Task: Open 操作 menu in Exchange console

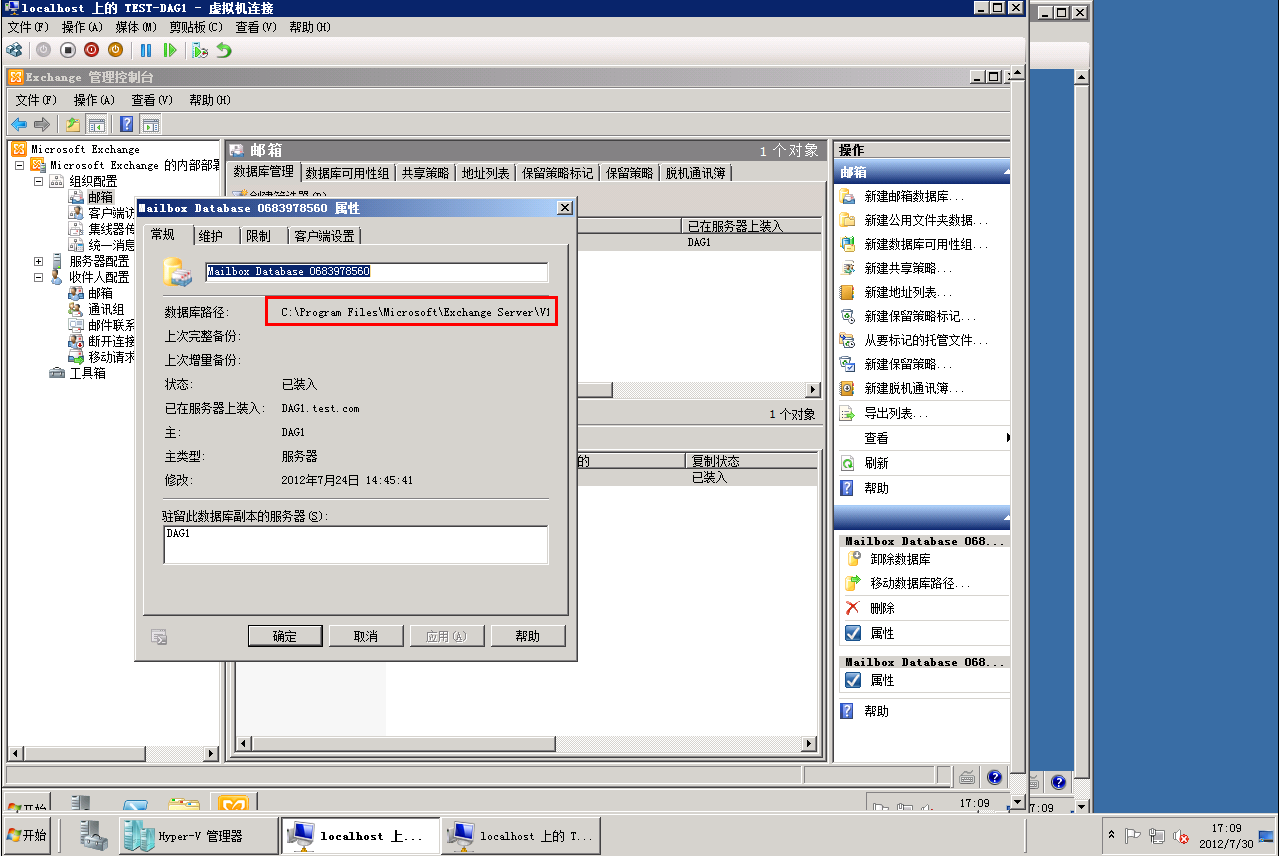Action: [93, 100]
